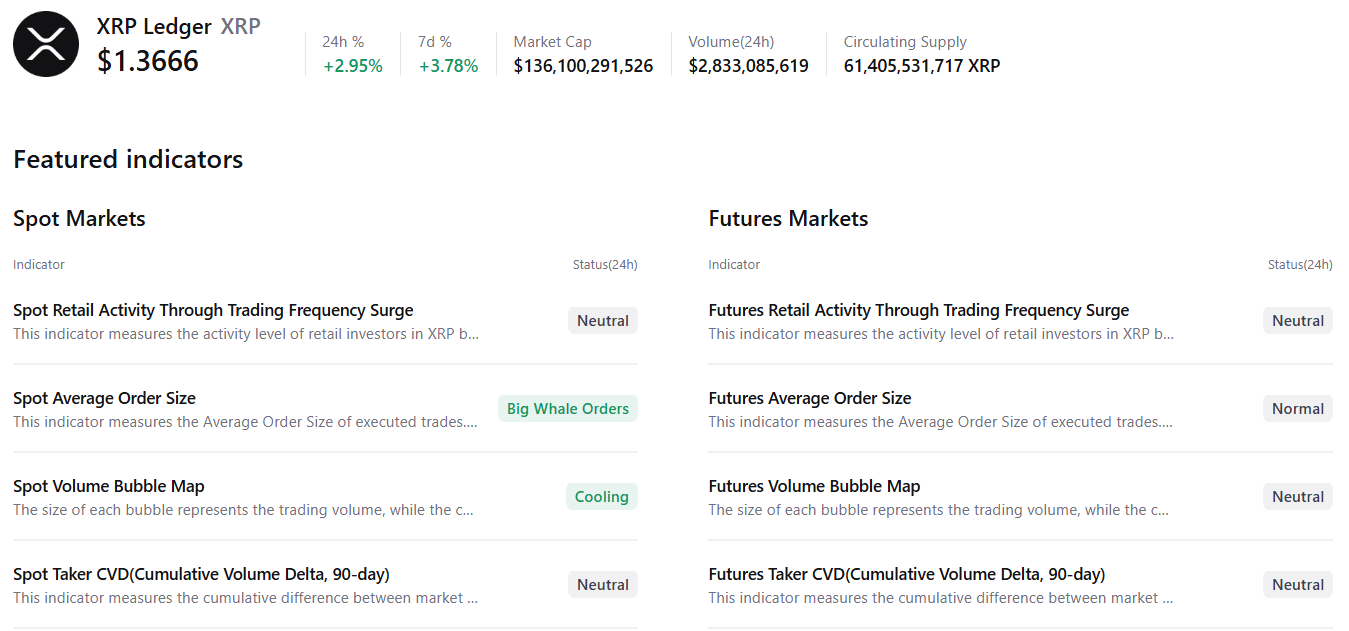Open the Futures Taker CVD 90-day indicator

(906, 574)
